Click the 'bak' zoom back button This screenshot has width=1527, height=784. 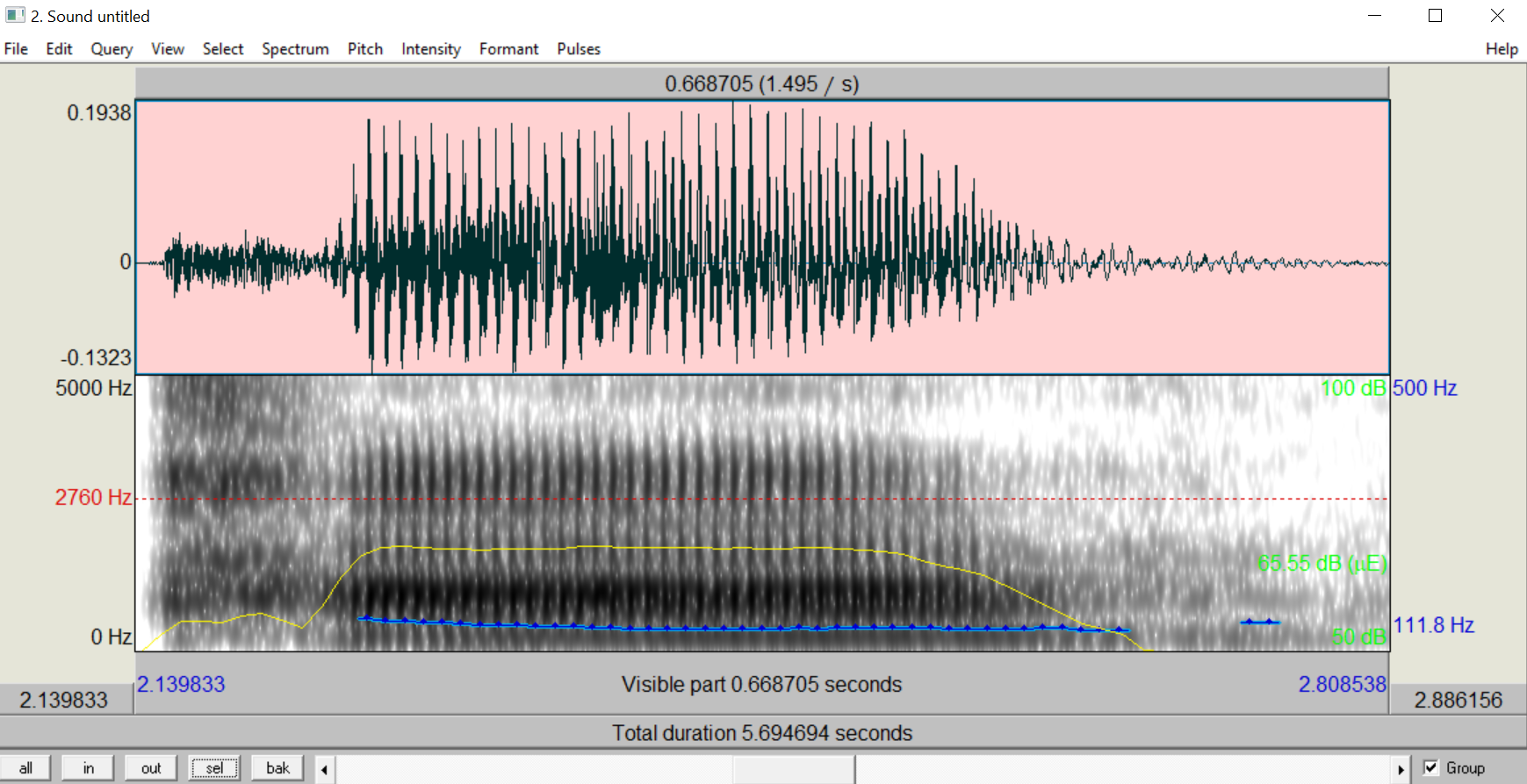click(277, 768)
